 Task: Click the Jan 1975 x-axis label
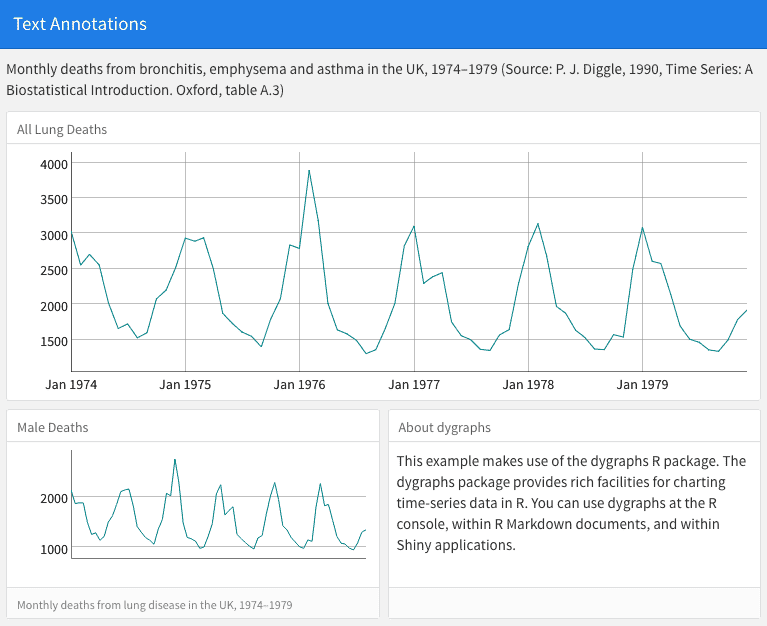185,384
